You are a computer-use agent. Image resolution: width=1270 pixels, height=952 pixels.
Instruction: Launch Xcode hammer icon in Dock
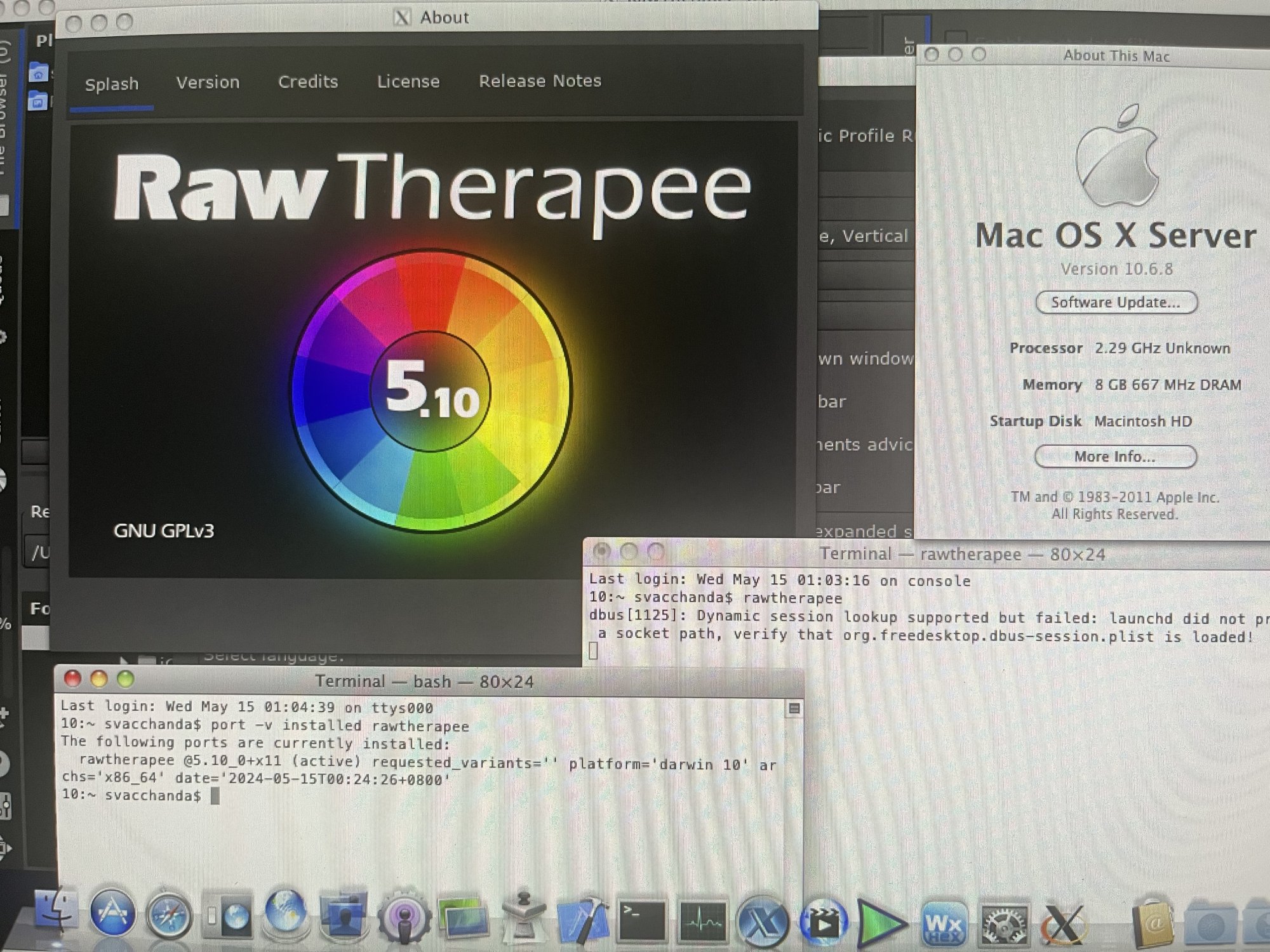click(583, 918)
